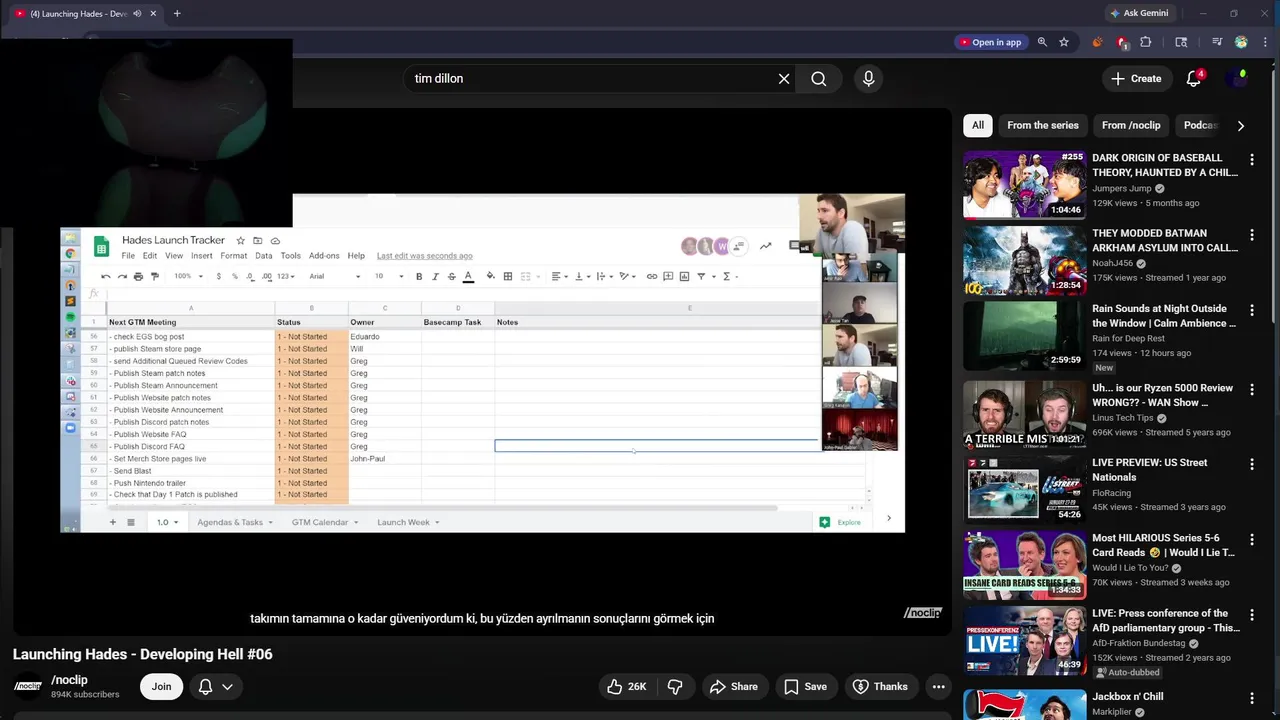Open the Chrome three-dot menu
The height and width of the screenshot is (720, 1280).
[1265, 42]
